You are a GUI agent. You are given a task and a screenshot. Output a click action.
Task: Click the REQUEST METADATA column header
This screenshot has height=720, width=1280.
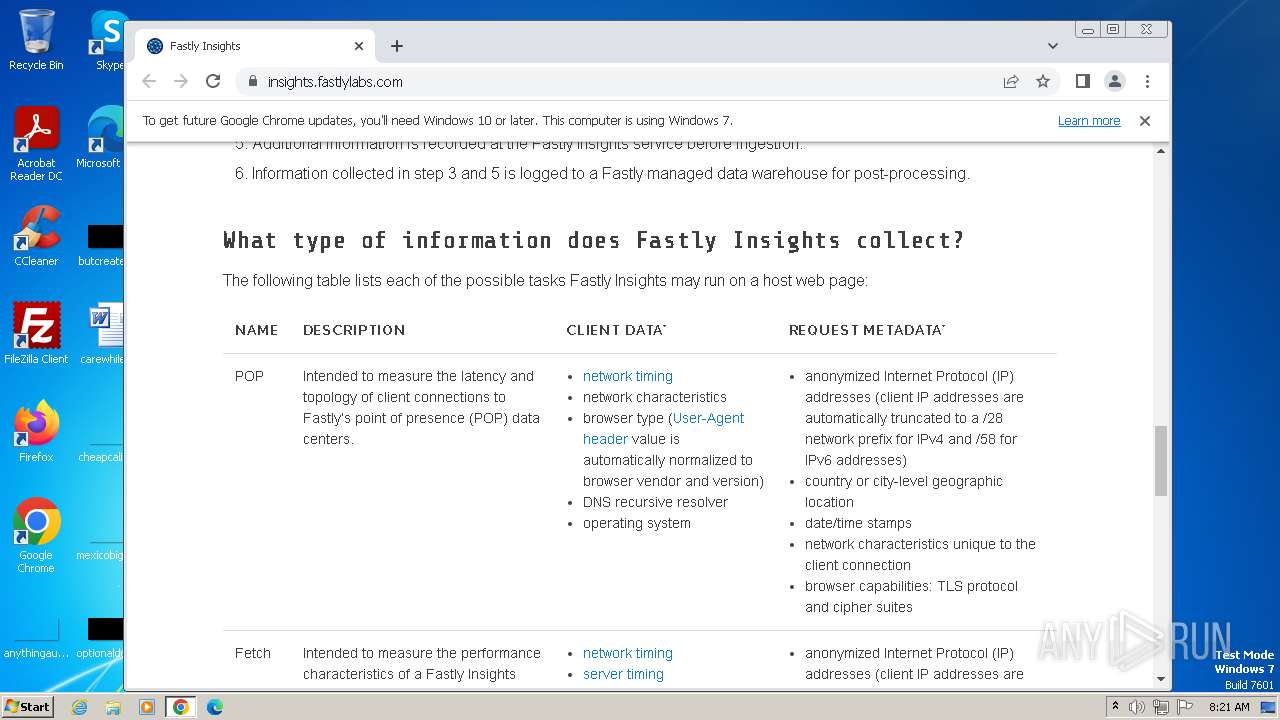(x=867, y=330)
